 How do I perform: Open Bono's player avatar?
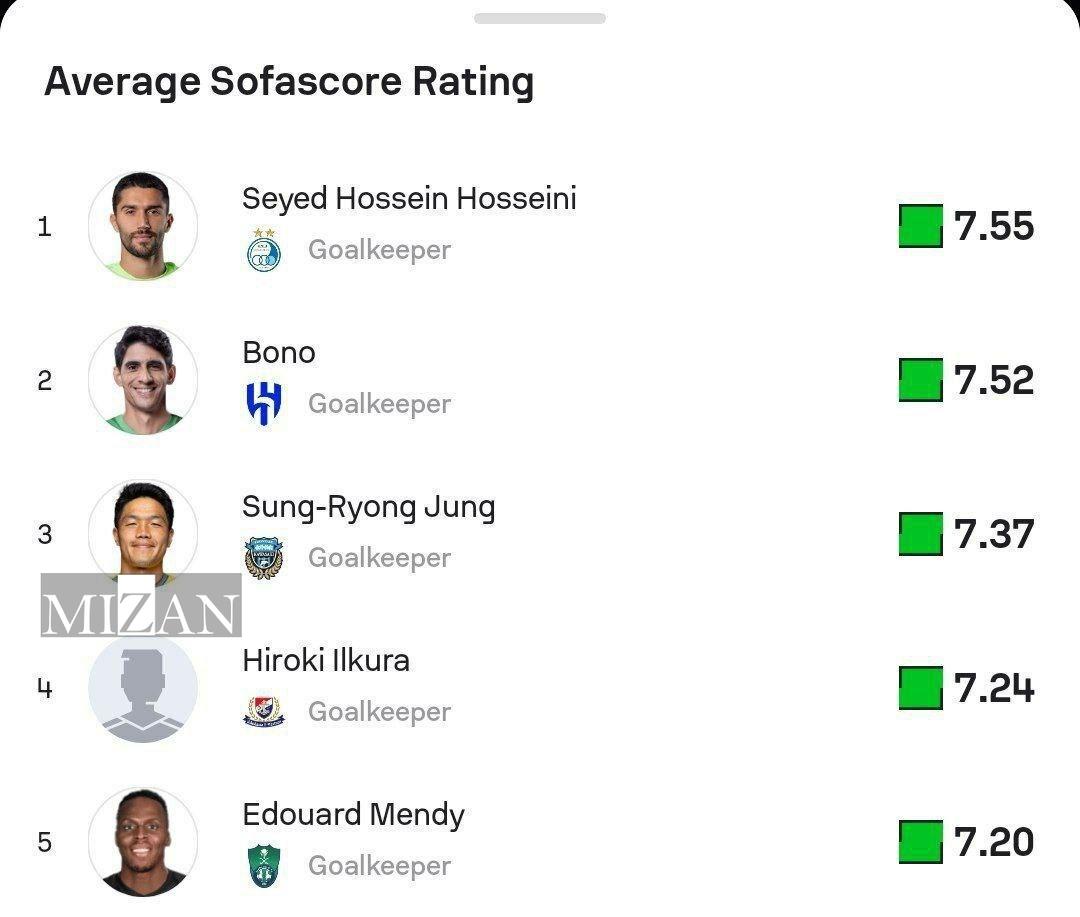(x=143, y=380)
